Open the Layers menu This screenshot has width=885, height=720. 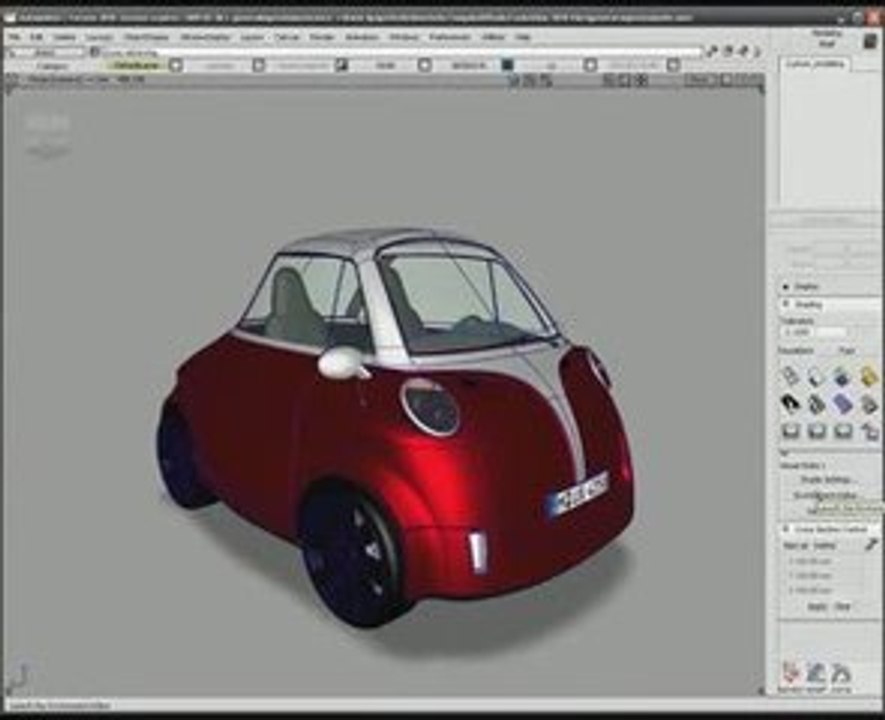(x=252, y=37)
